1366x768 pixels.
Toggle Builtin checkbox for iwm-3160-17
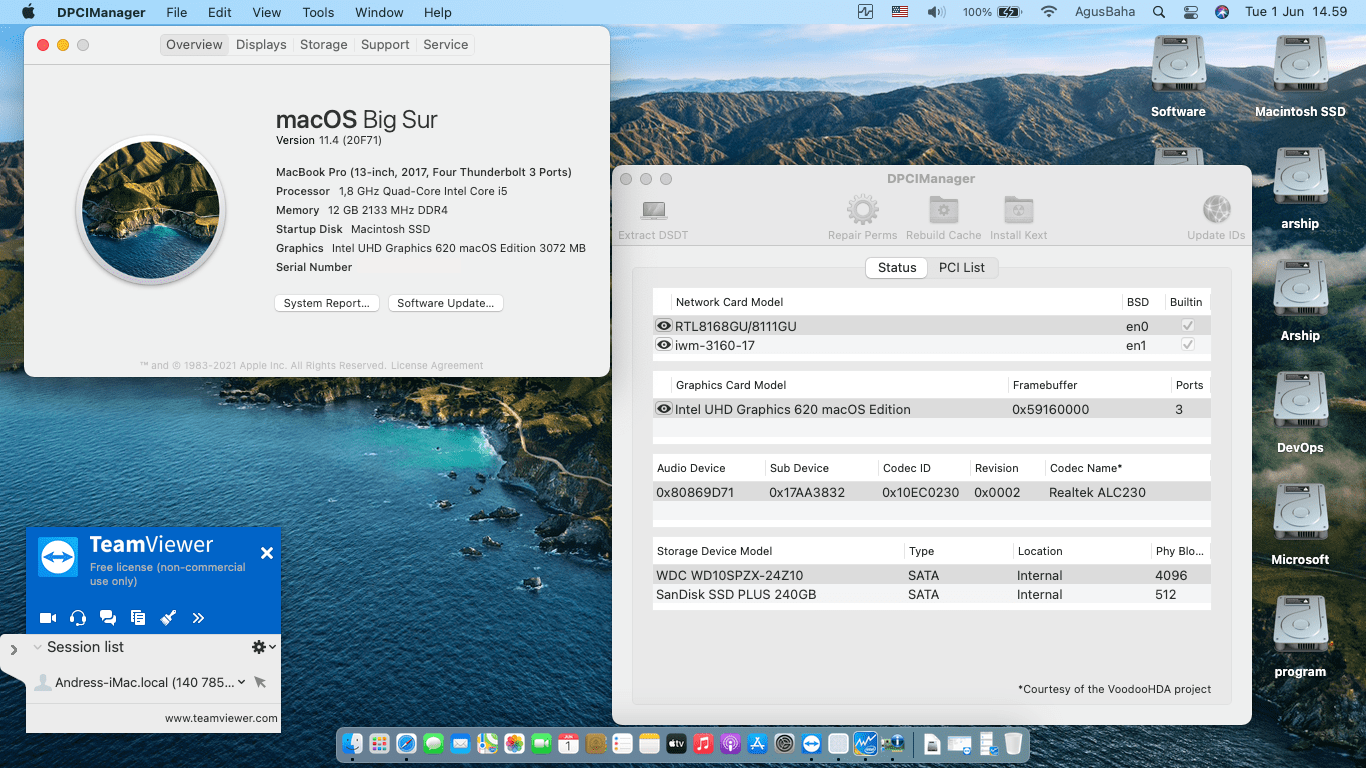[1188, 345]
